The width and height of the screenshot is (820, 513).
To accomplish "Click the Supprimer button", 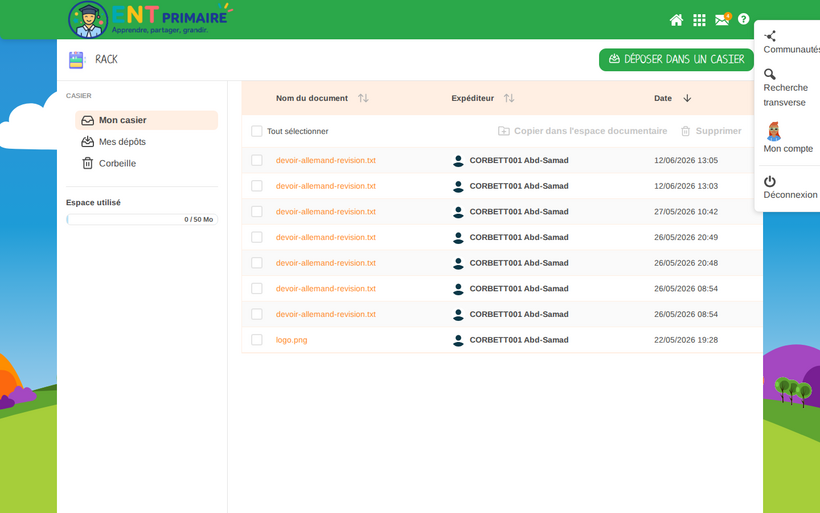I will (x=711, y=131).
